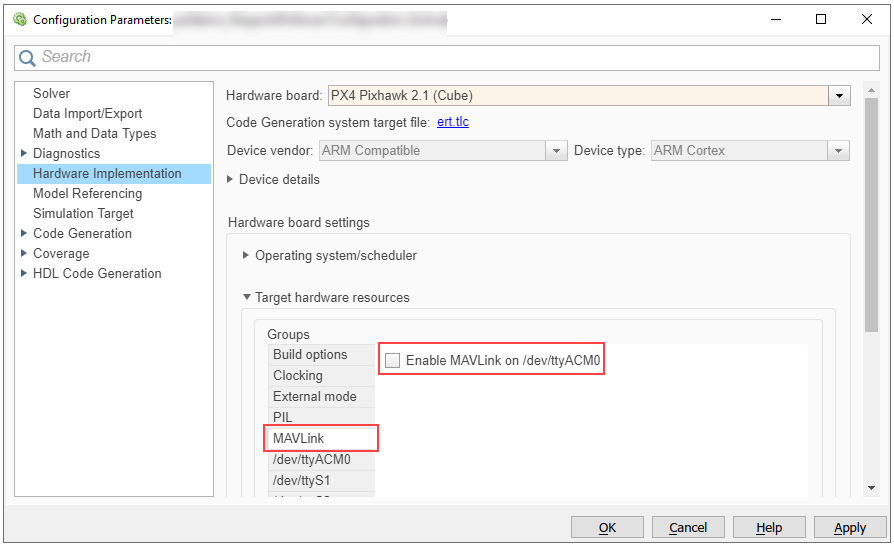Click the Configuration Parameters gear icon
This screenshot has height=549, width=894.
20,20
